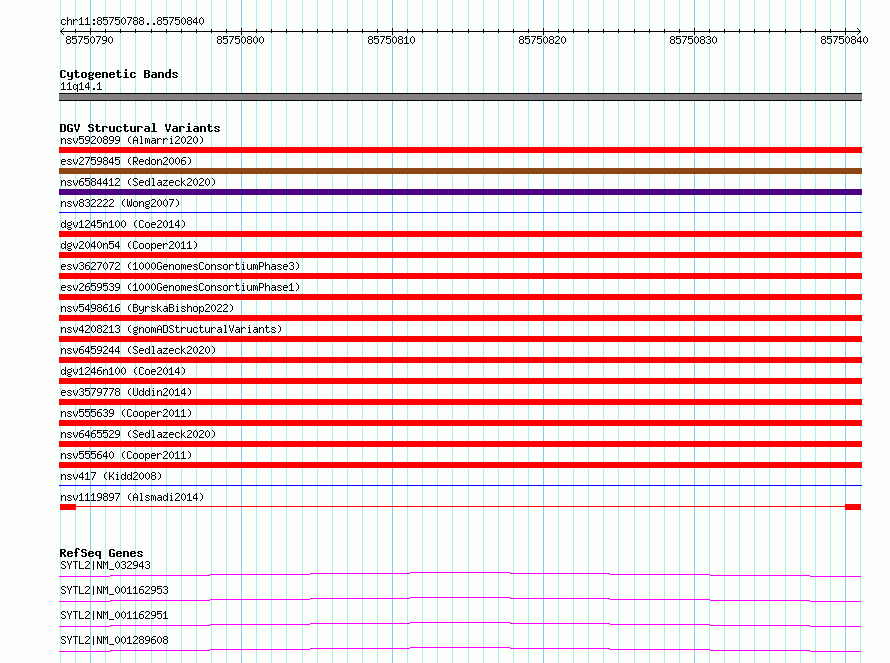The width and height of the screenshot is (890, 663).
Task: Open variant esv2659539 (1000GenomesConsortiumPhase1)
Action: 180,287
